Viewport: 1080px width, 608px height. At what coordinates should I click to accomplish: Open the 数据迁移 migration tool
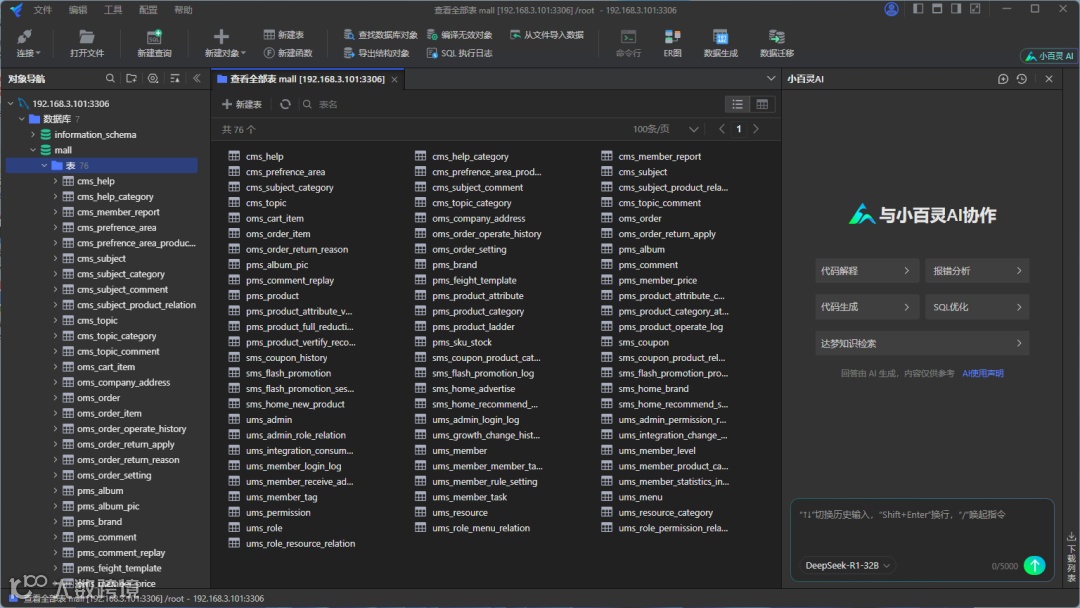click(x=777, y=43)
